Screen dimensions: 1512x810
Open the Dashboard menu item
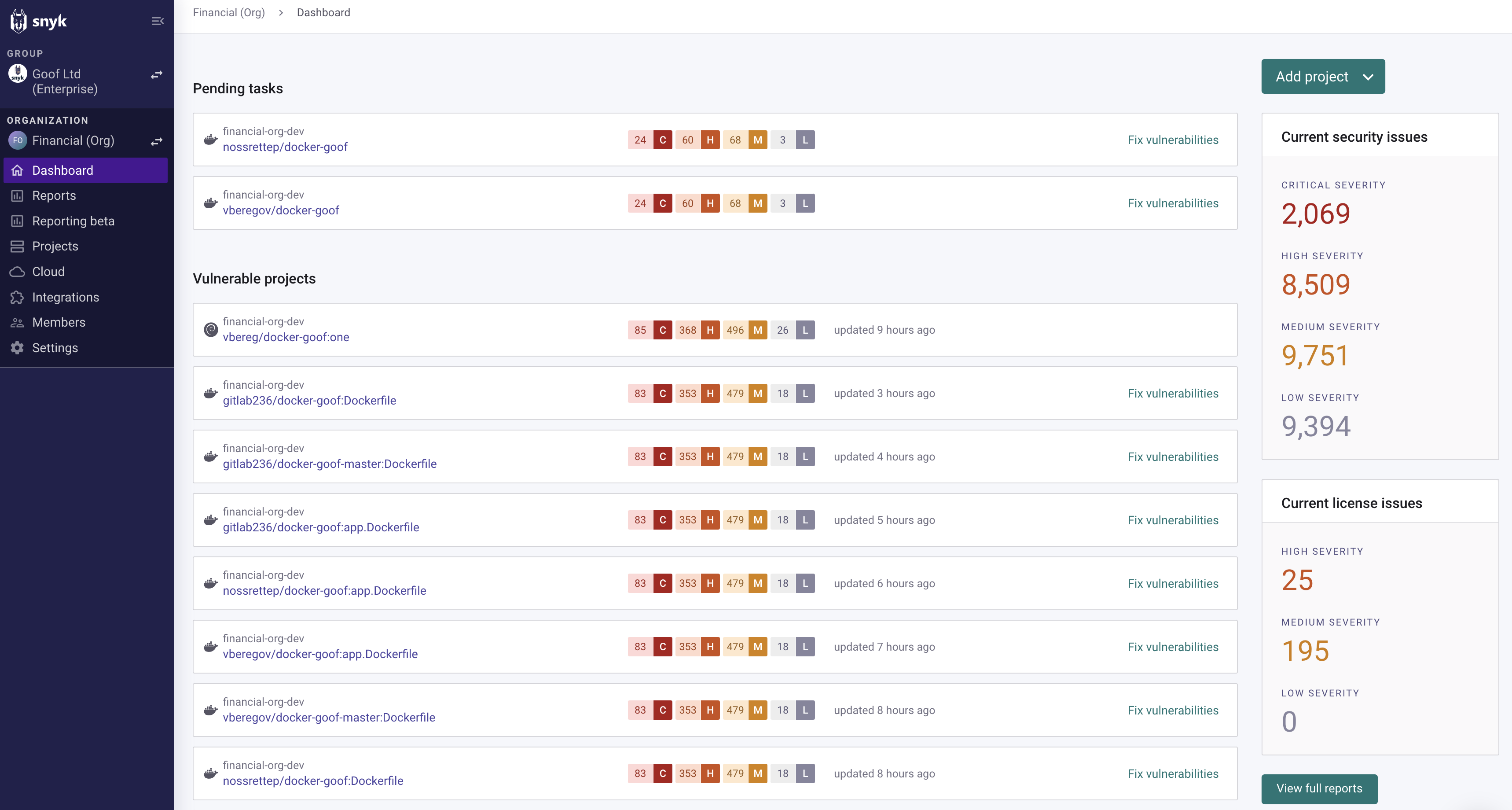click(x=63, y=170)
